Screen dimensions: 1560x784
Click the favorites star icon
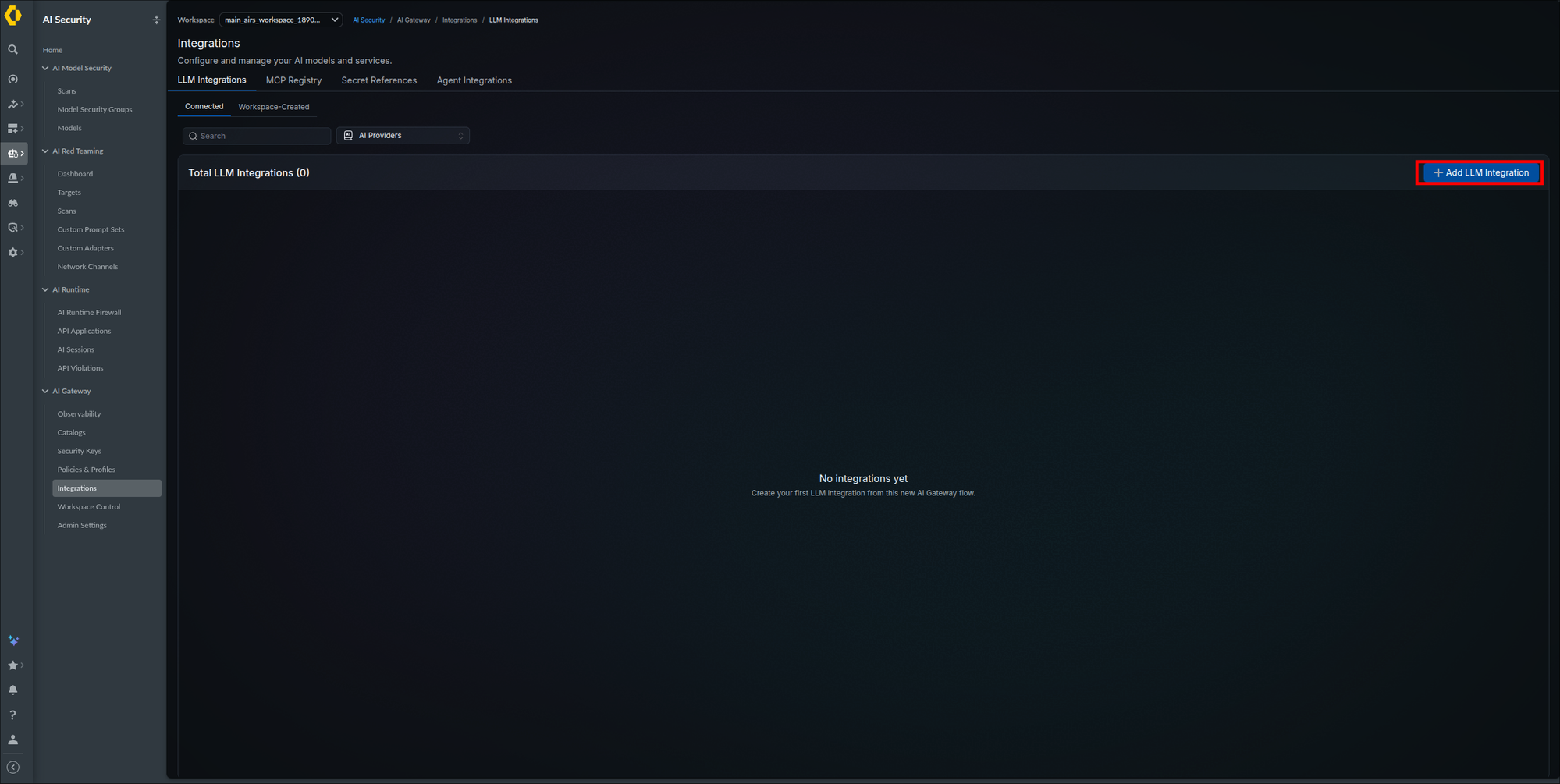click(x=13, y=665)
